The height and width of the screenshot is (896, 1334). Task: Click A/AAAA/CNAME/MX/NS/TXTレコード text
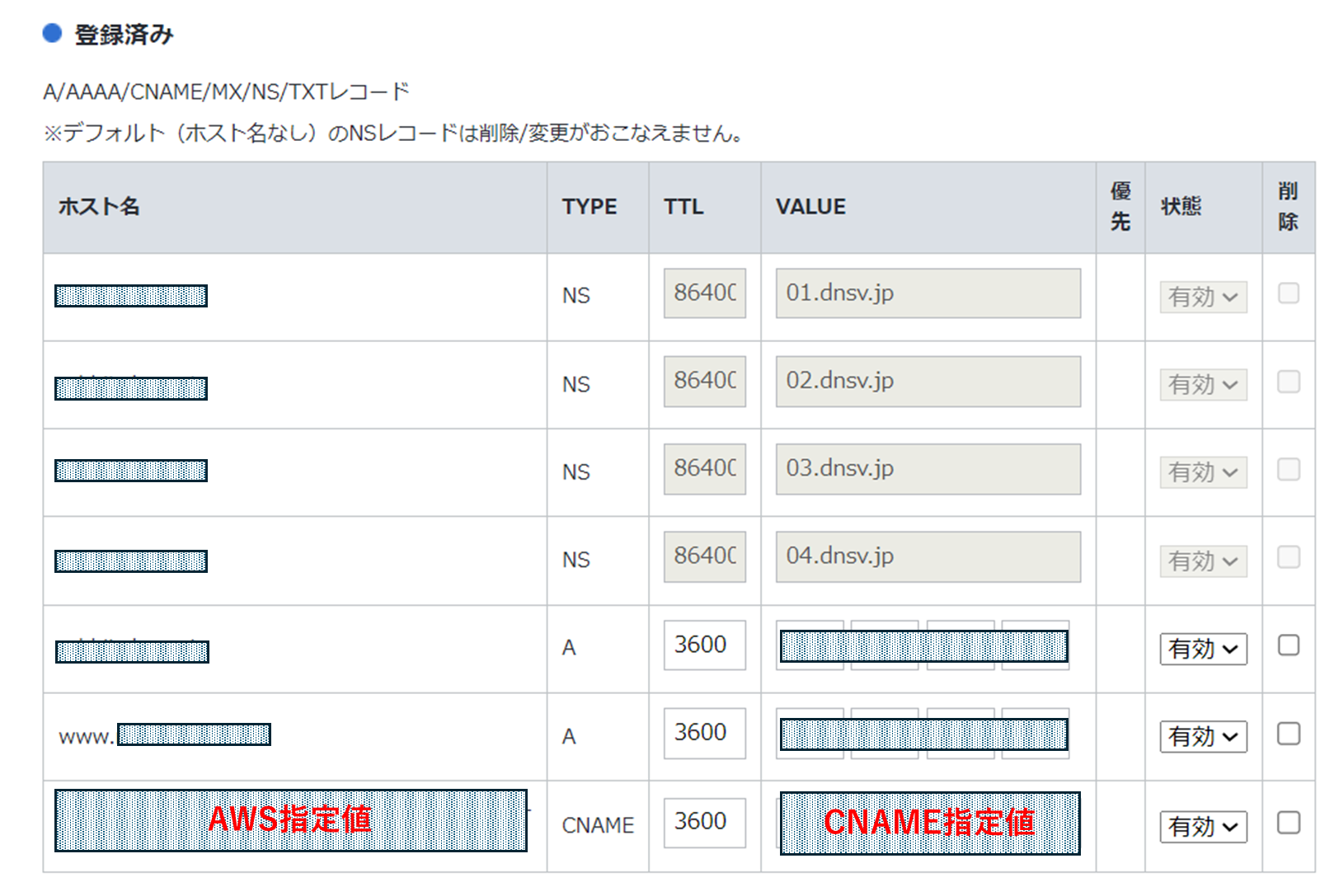coord(226,91)
